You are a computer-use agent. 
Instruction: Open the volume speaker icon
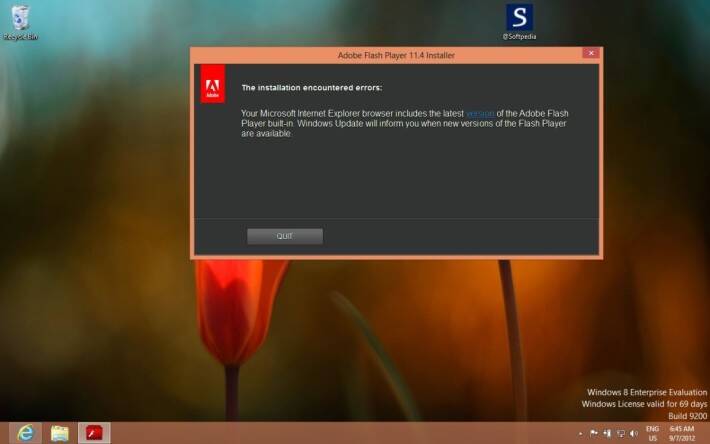click(634, 434)
